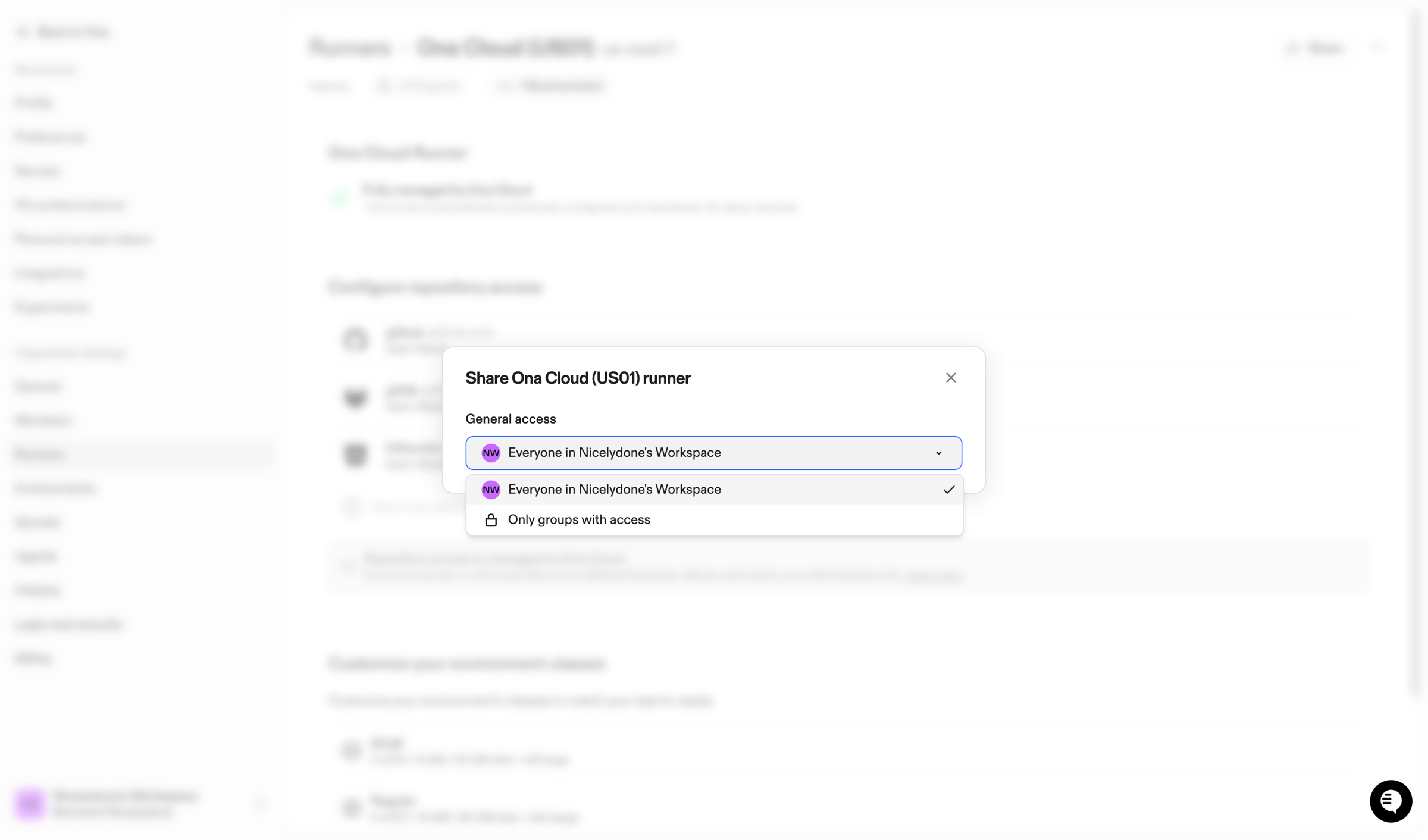Open Environments in the sidebar
The width and height of the screenshot is (1428, 840).
coord(55,488)
